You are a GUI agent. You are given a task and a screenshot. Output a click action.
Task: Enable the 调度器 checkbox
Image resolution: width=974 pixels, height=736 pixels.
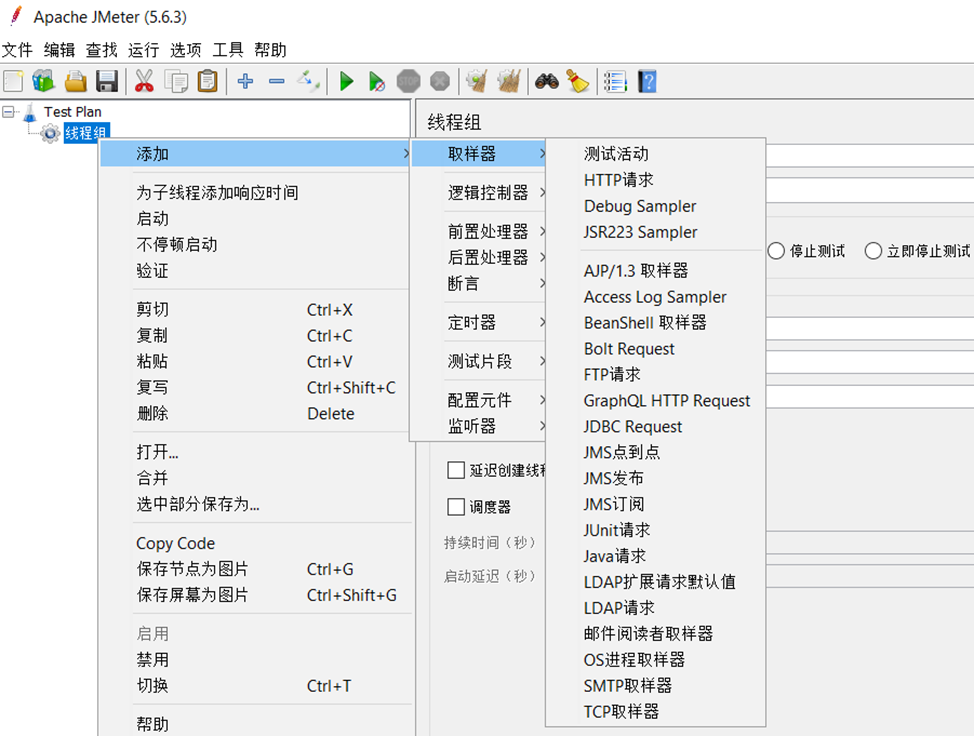[456, 507]
